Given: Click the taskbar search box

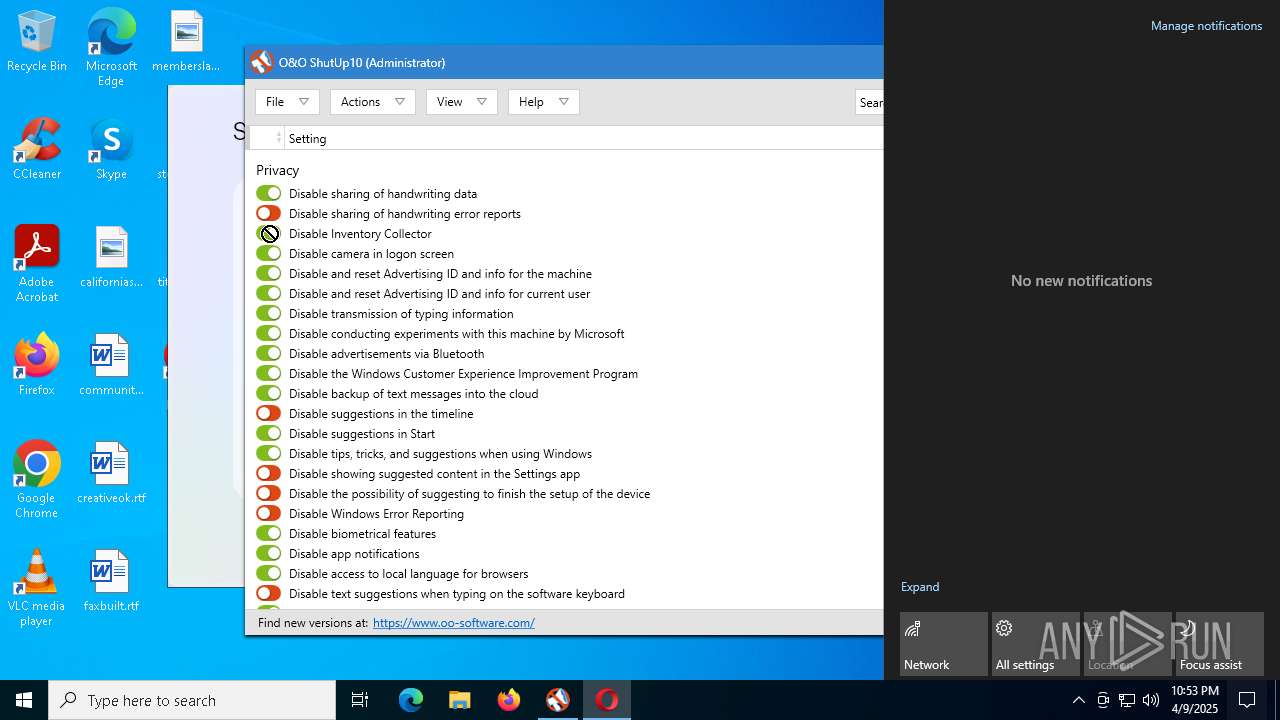Looking at the screenshot, I should click(x=192, y=700).
